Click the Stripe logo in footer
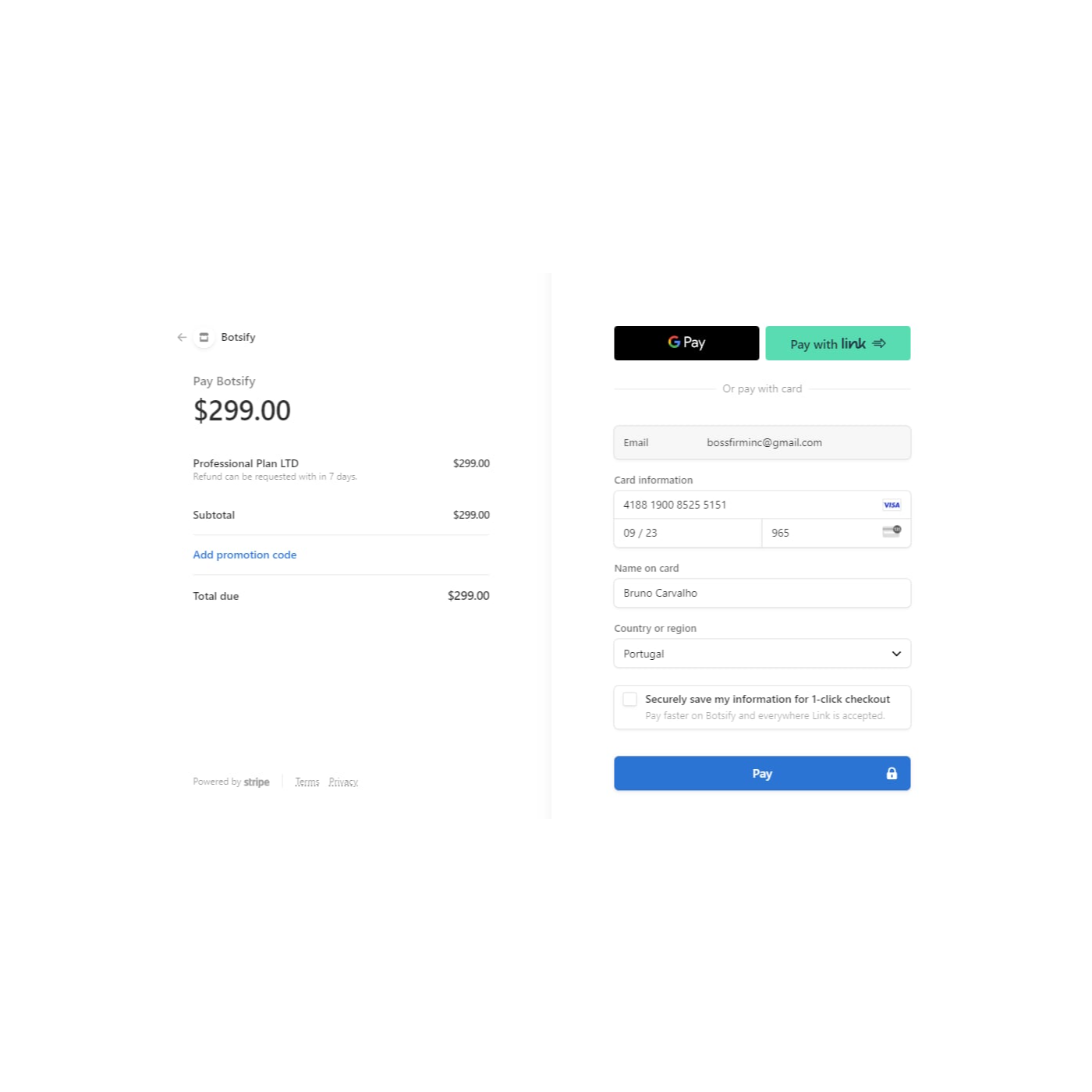 click(257, 782)
